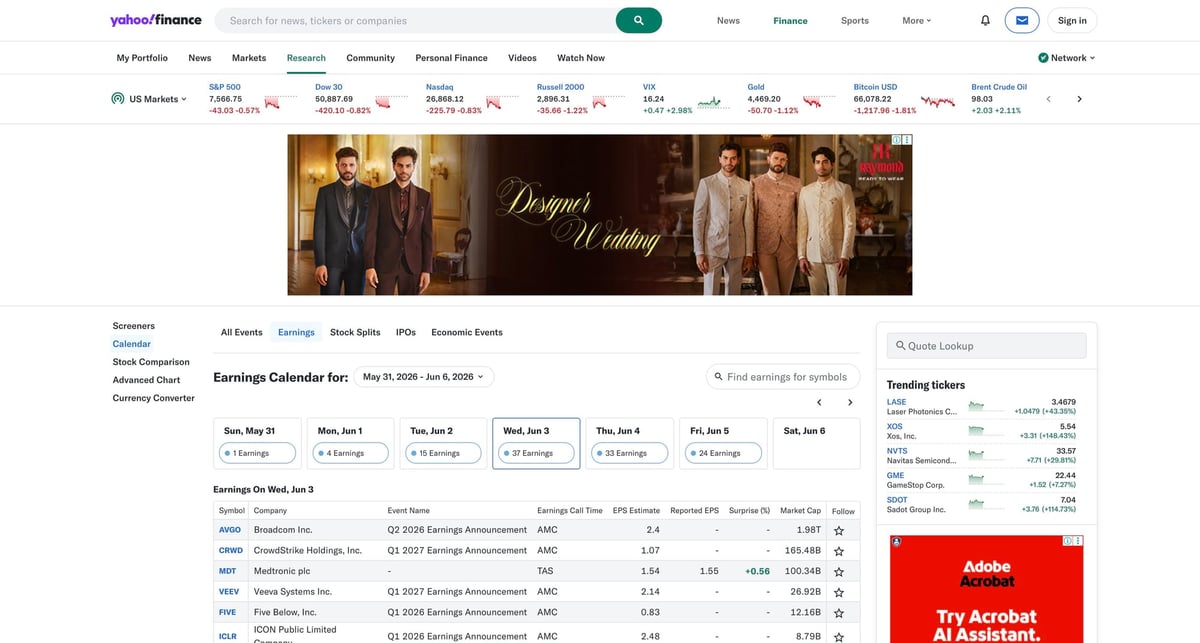Click the main search field
1200x643 pixels.
pyautogui.click(x=415, y=20)
